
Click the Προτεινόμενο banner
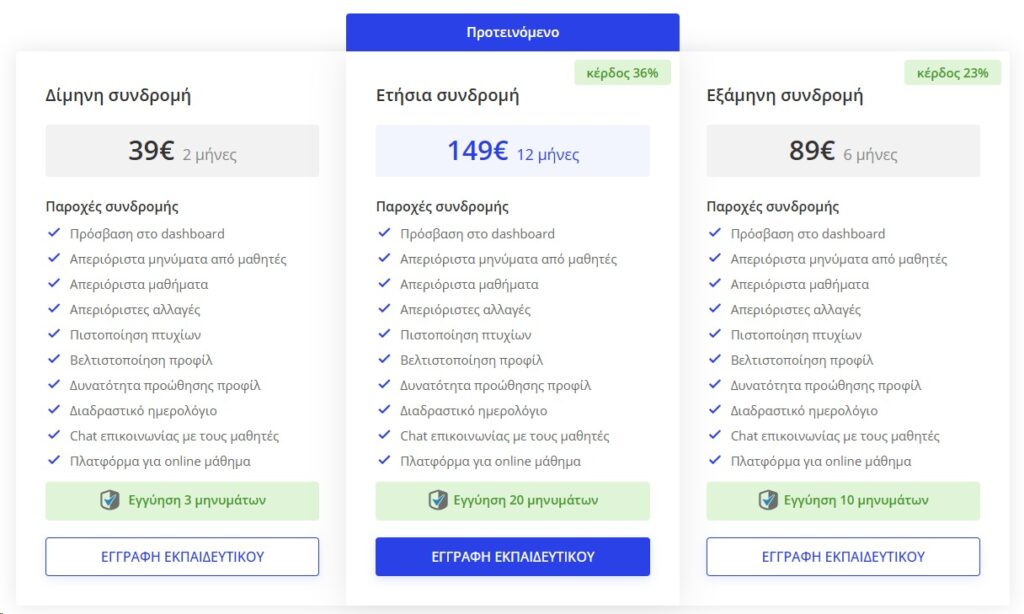click(x=513, y=32)
